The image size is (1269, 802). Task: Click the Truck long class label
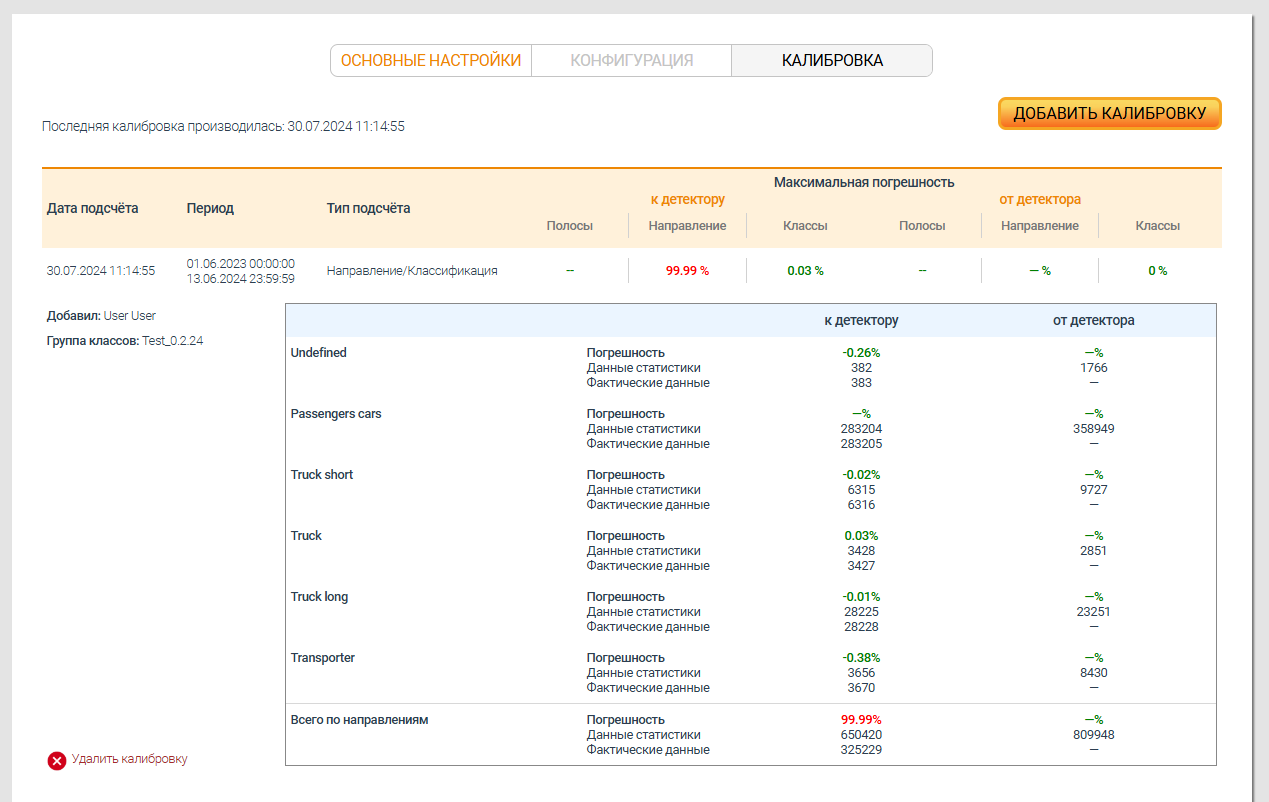(319, 597)
